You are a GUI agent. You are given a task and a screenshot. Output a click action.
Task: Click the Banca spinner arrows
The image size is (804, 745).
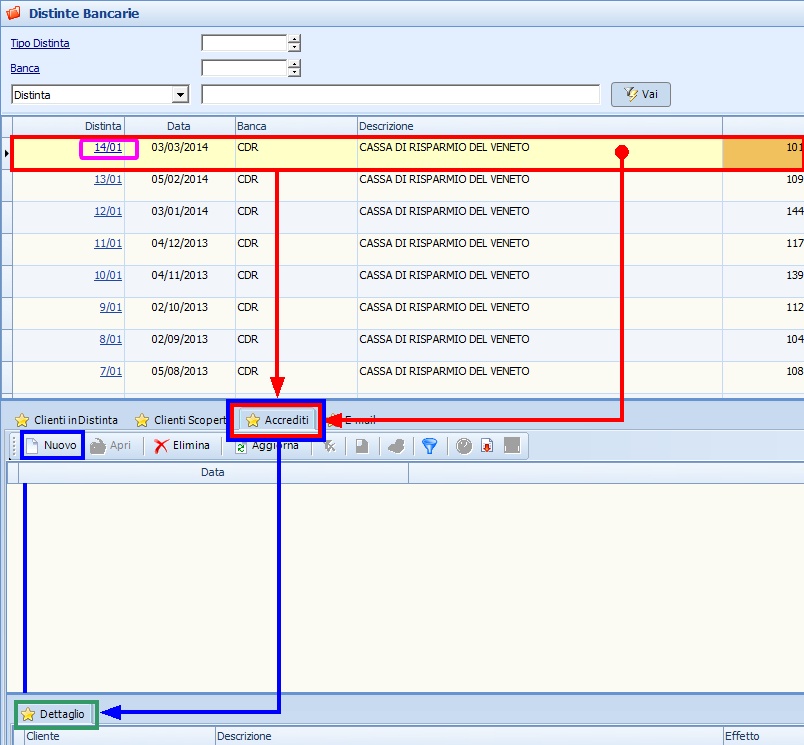tap(294, 69)
